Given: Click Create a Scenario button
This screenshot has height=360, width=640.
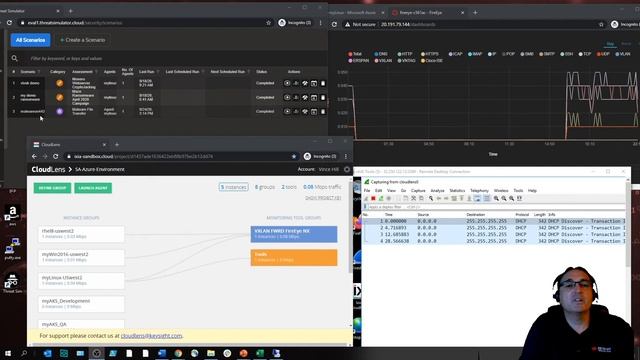Looking at the screenshot, I should tap(83, 40).
